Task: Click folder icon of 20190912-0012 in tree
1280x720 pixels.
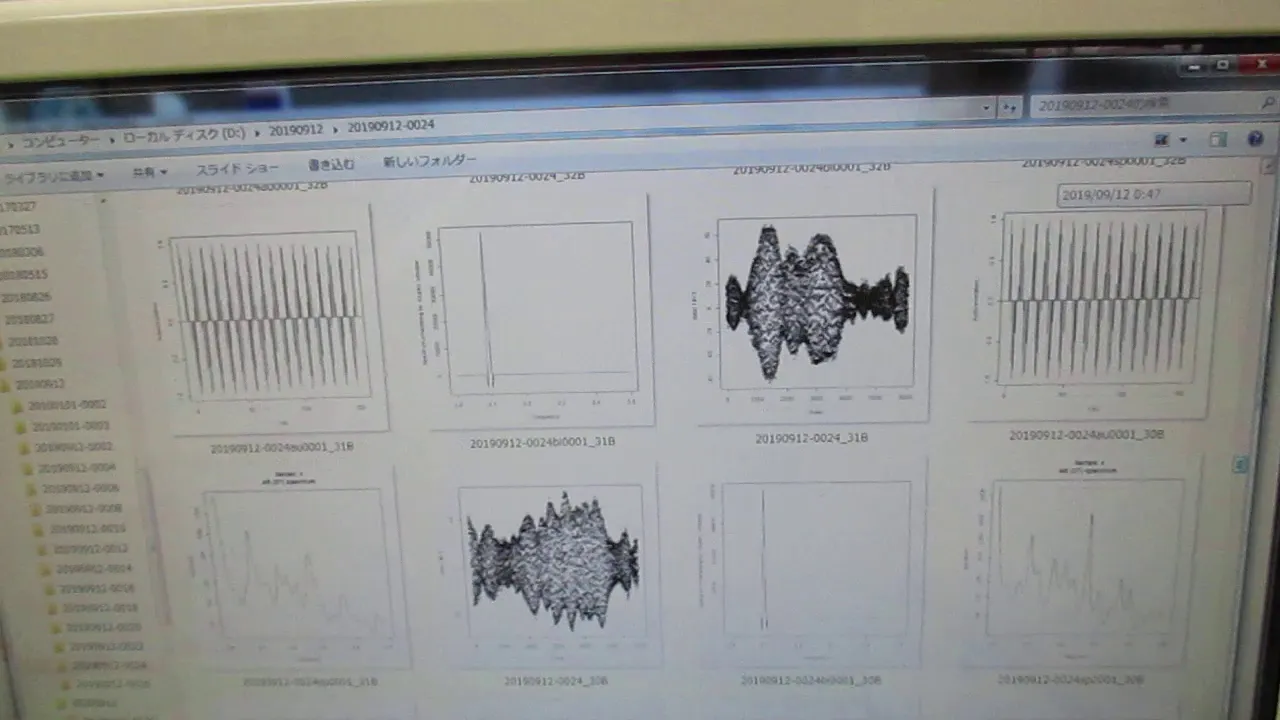Action: pyautogui.click(x=44, y=549)
